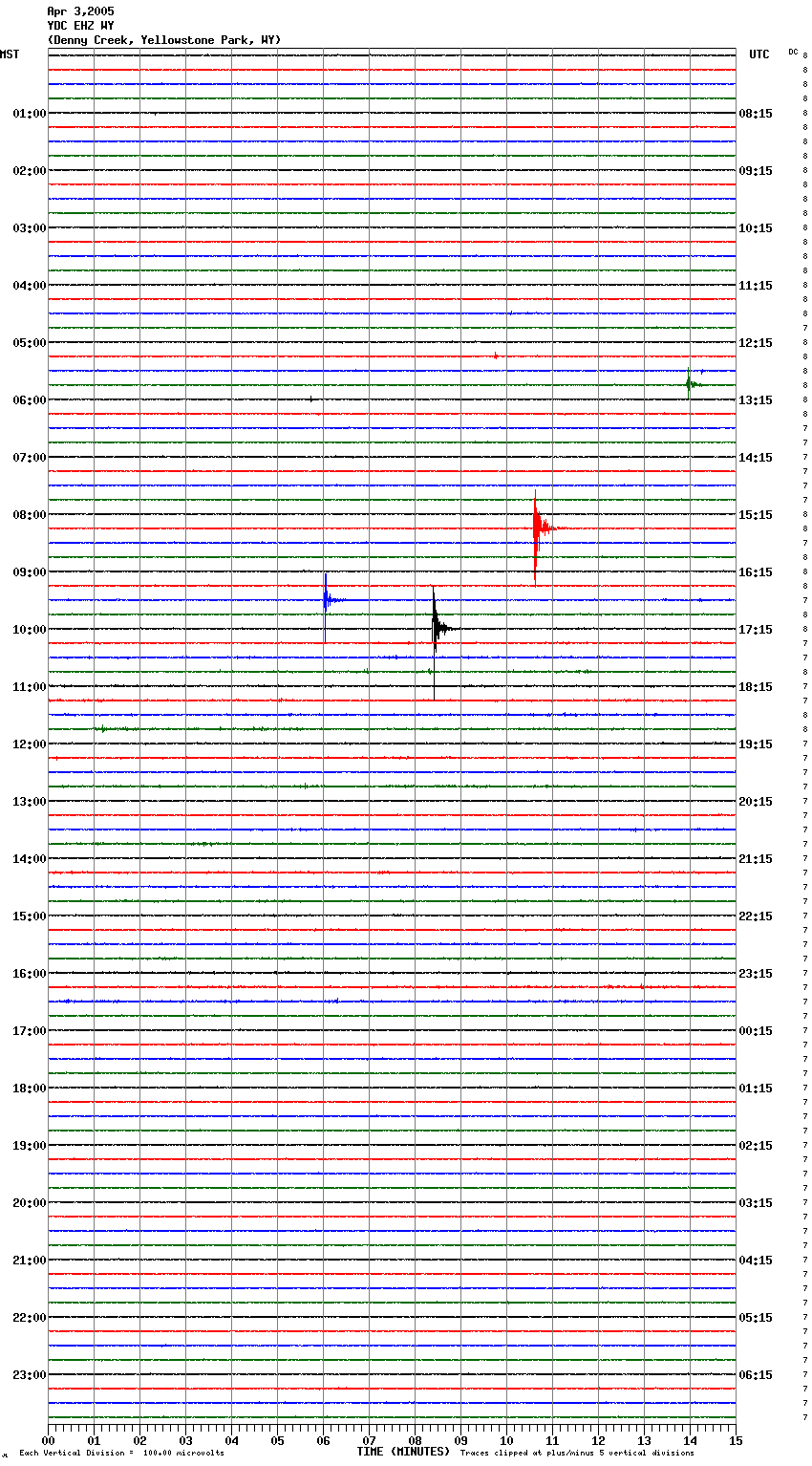Screen dimensions: 812x1466
Task: Select the 09:00 MST row label
Action: click(x=29, y=572)
